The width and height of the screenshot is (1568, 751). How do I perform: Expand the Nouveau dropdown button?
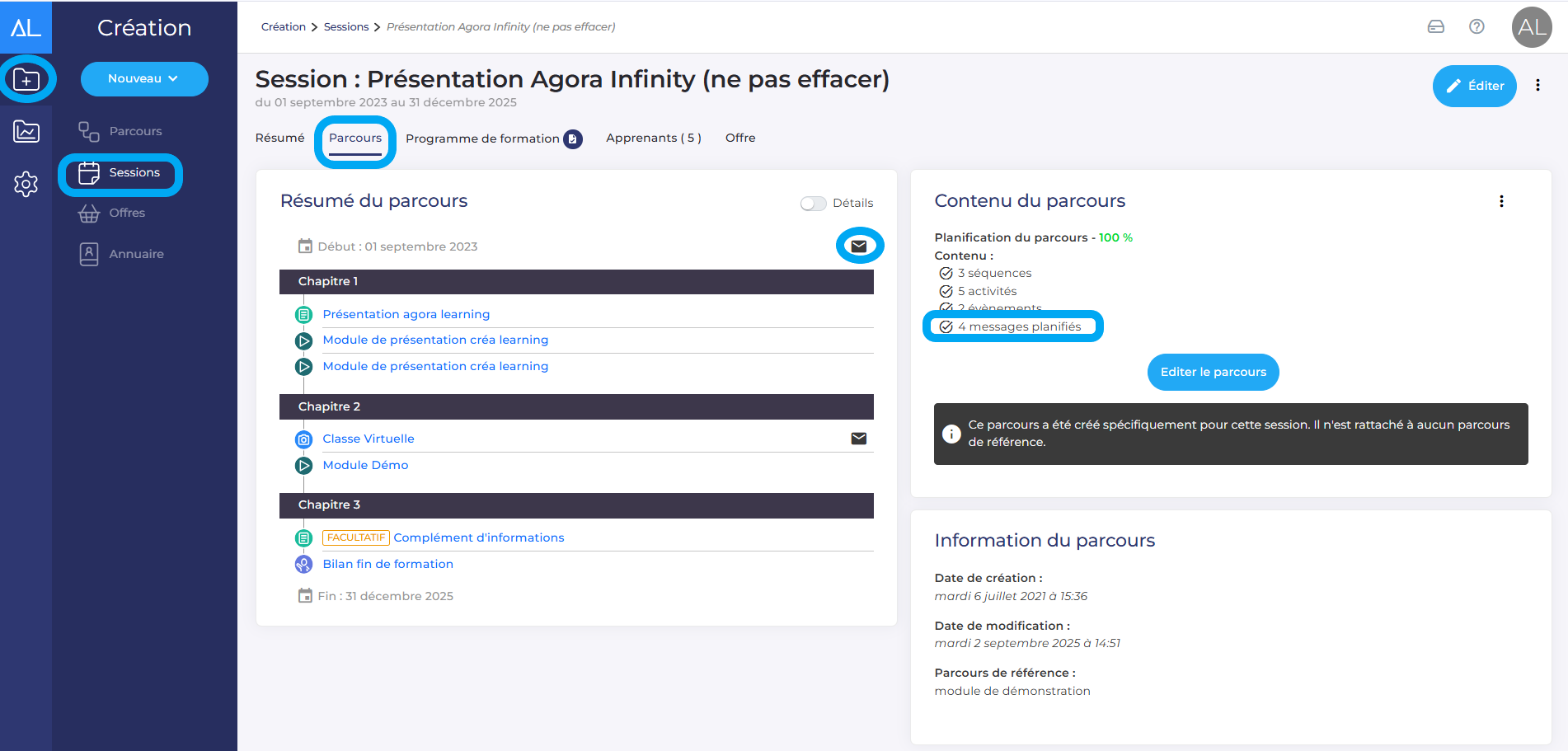[x=144, y=79]
